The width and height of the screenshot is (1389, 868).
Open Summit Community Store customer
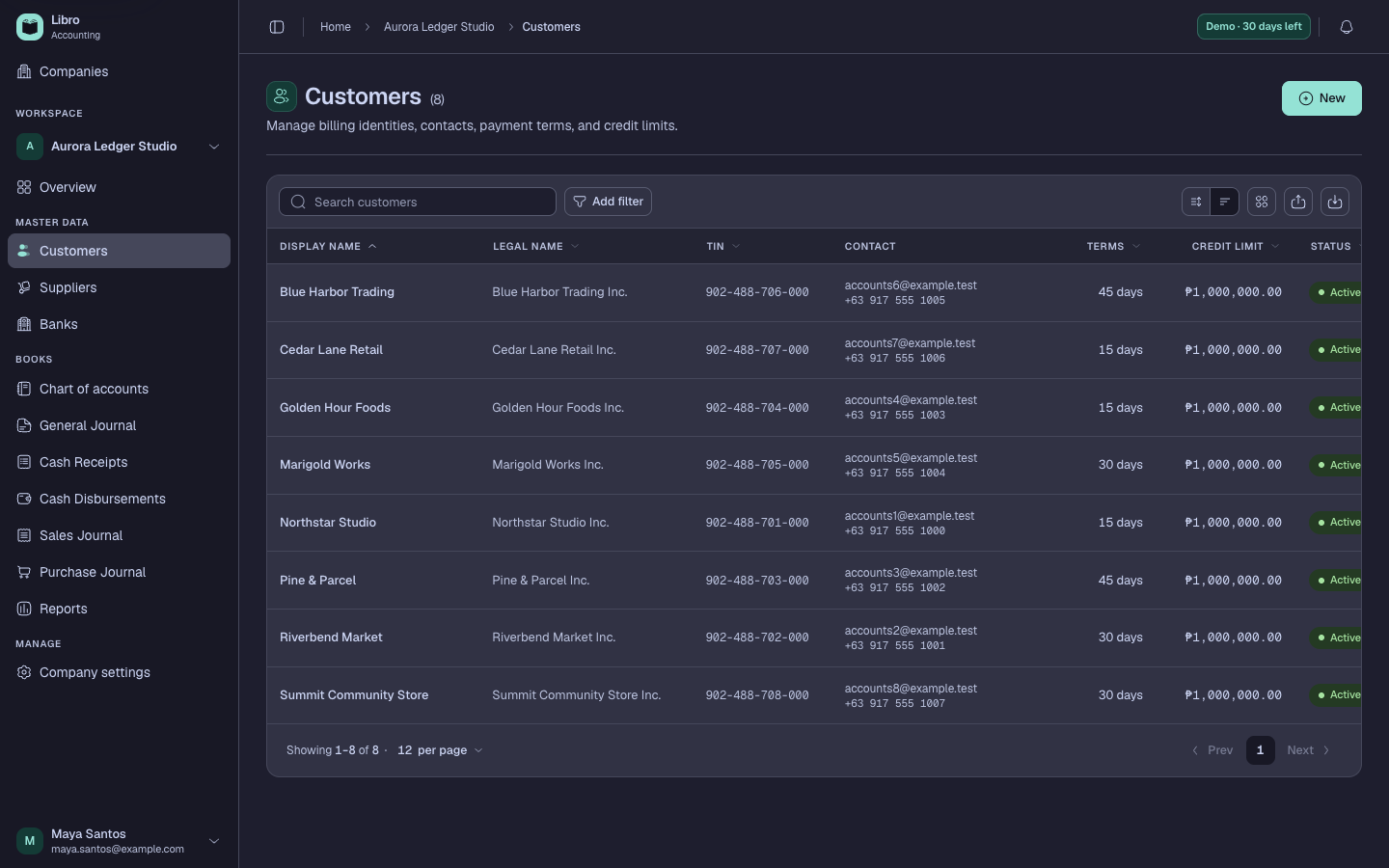[354, 695]
